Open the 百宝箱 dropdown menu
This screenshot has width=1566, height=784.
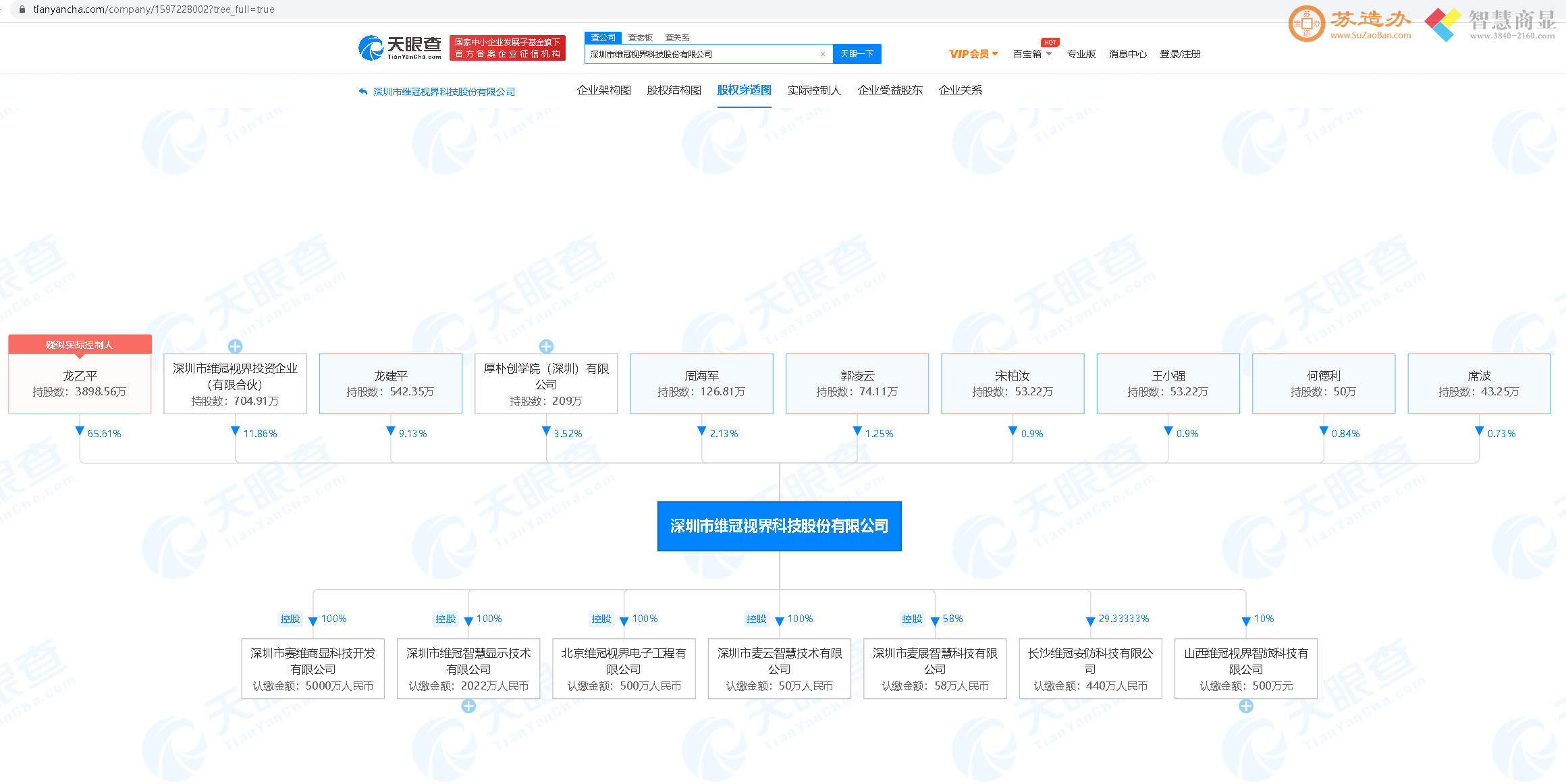point(1032,54)
